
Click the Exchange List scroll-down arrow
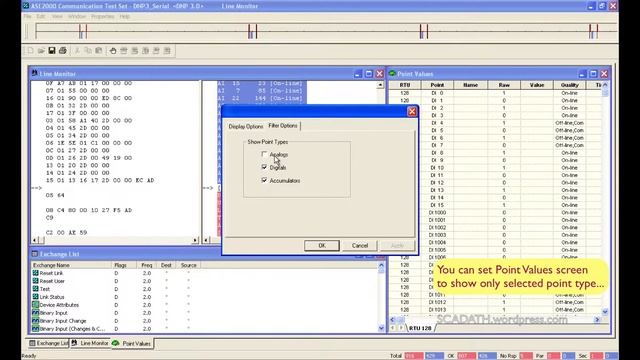click(381, 328)
